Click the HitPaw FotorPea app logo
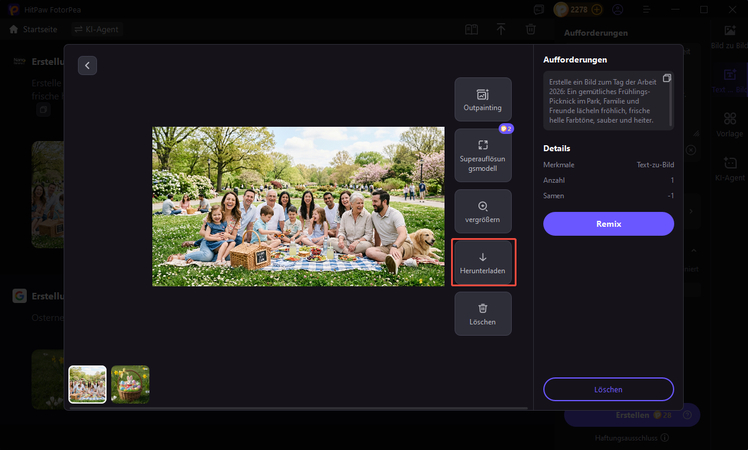The height and width of the screenshot is (450, 748). click(14, 10)
